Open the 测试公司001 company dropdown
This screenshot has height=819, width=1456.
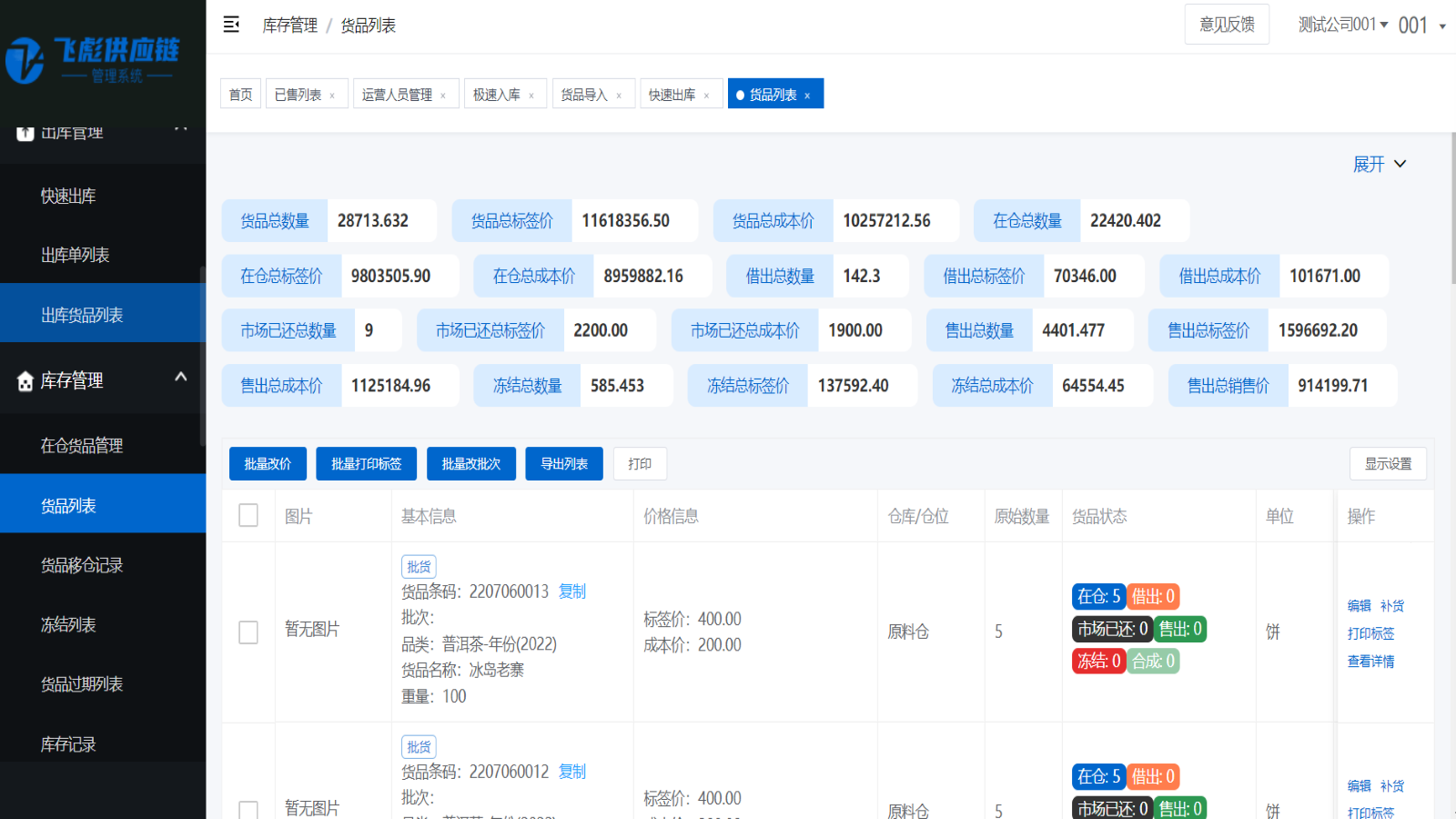tap(1342, 25)
